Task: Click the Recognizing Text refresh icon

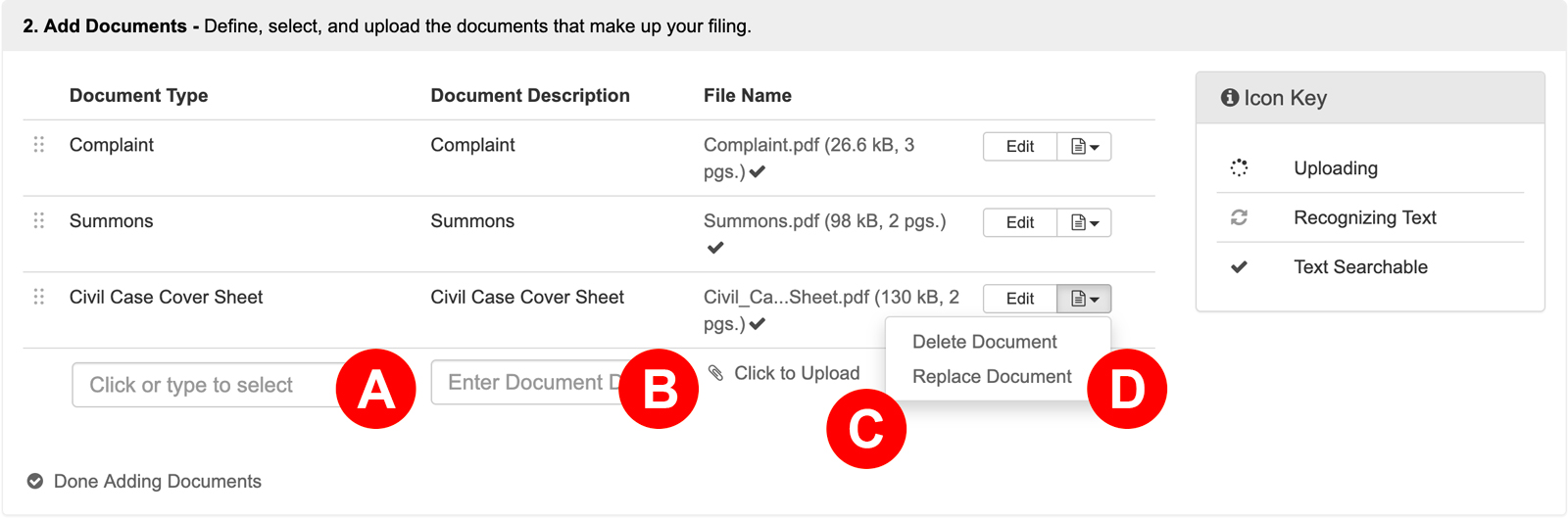Action: click(1239, 217)
